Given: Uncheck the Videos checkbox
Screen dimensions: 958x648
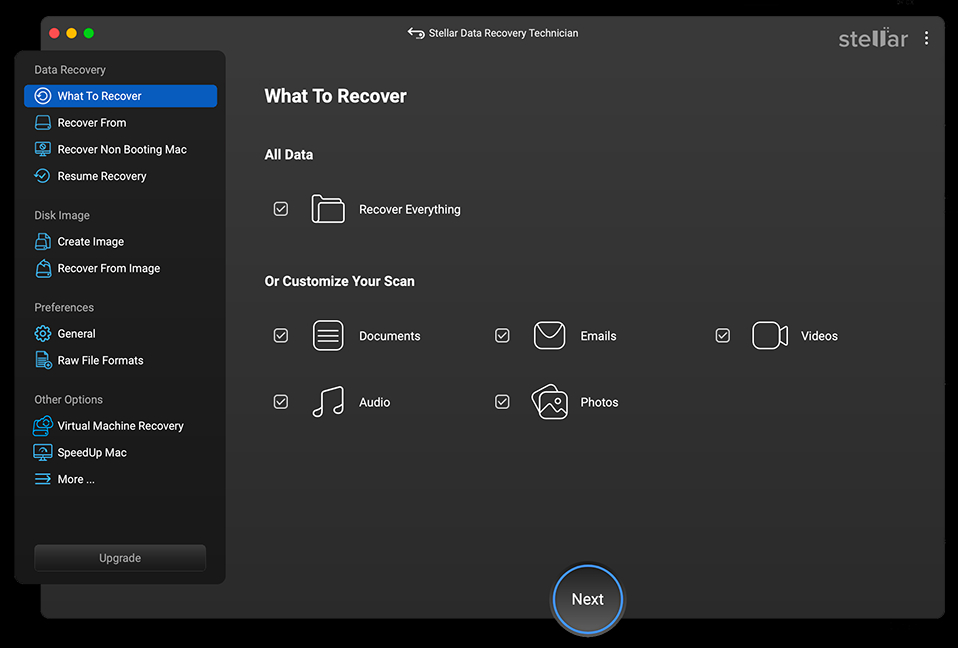Looking at the screenshot, I should coord(723,335).
